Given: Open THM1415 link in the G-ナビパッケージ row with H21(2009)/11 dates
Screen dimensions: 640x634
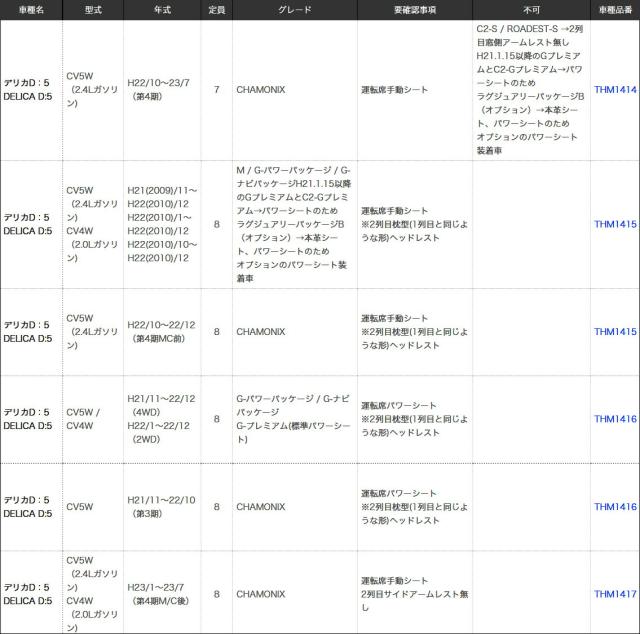Looking at the screenshot, I should [615, 224].
